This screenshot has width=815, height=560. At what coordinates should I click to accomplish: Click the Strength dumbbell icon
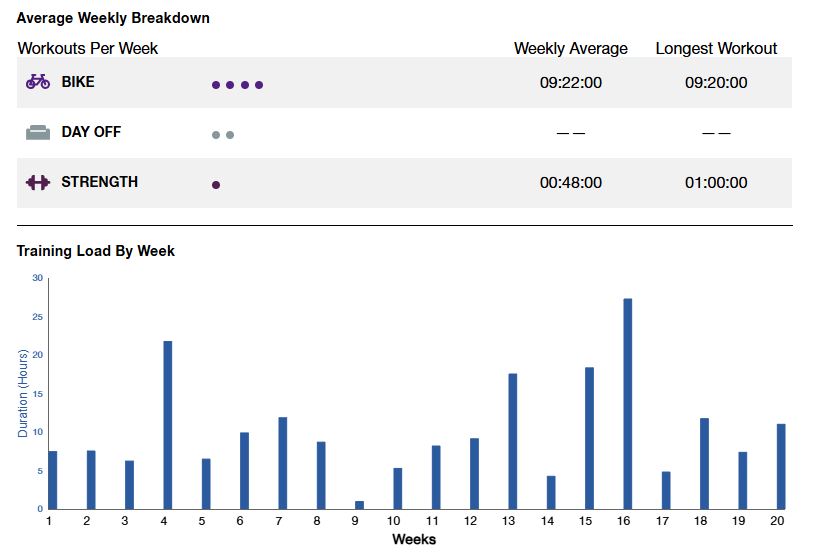click(38, 182)
